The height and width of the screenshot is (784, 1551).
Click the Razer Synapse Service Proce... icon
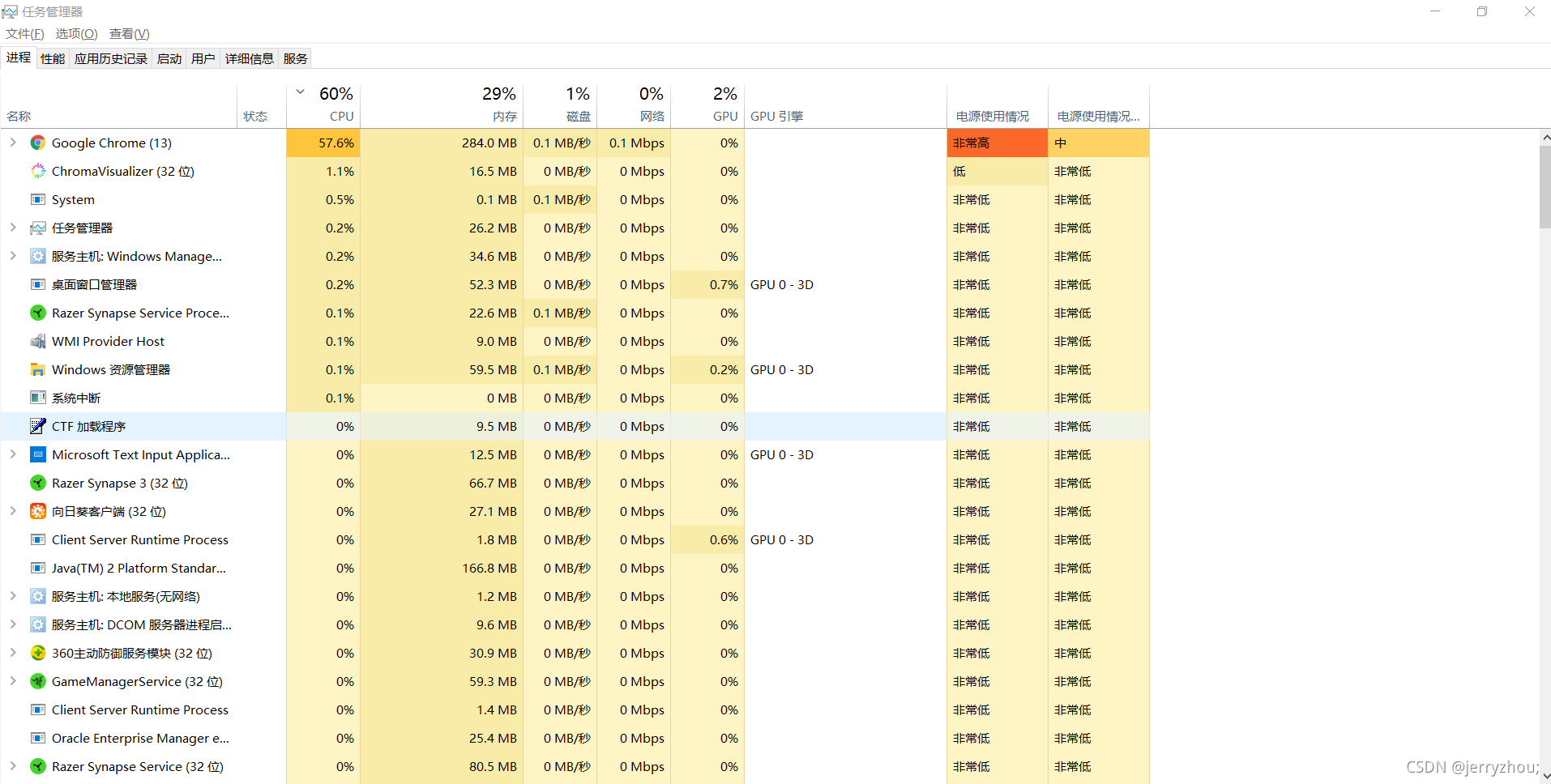click(x=38, y=313)
